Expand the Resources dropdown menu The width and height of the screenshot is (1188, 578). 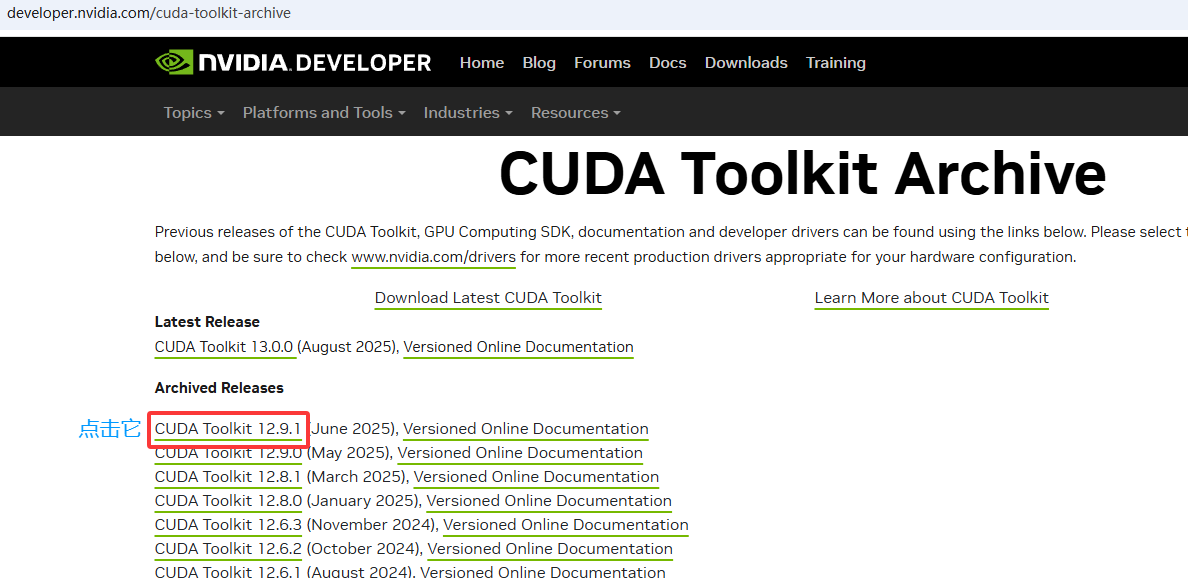click(x=576, y=112)
